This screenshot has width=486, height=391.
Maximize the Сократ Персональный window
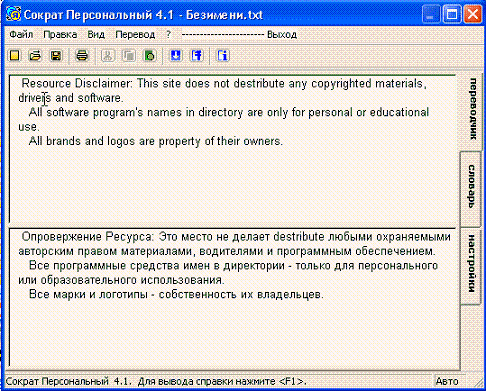(452, 15)
